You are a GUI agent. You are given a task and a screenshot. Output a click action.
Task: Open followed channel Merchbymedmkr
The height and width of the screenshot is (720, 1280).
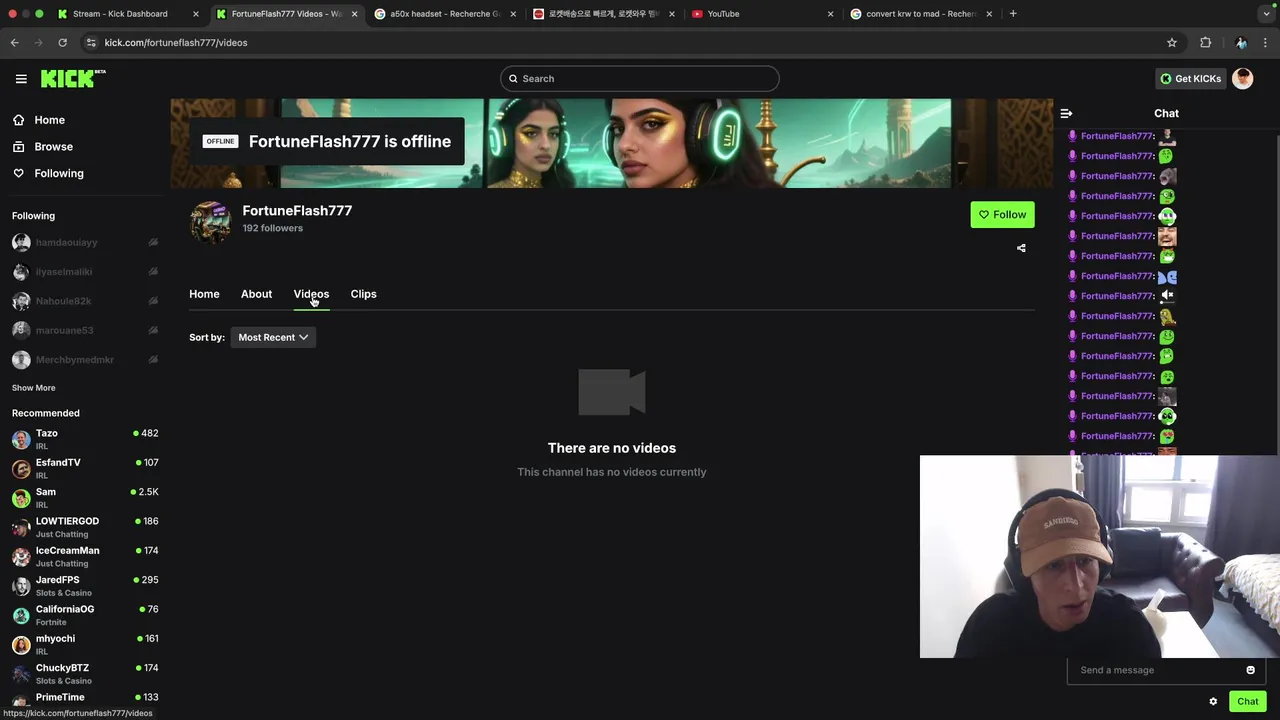85,360
